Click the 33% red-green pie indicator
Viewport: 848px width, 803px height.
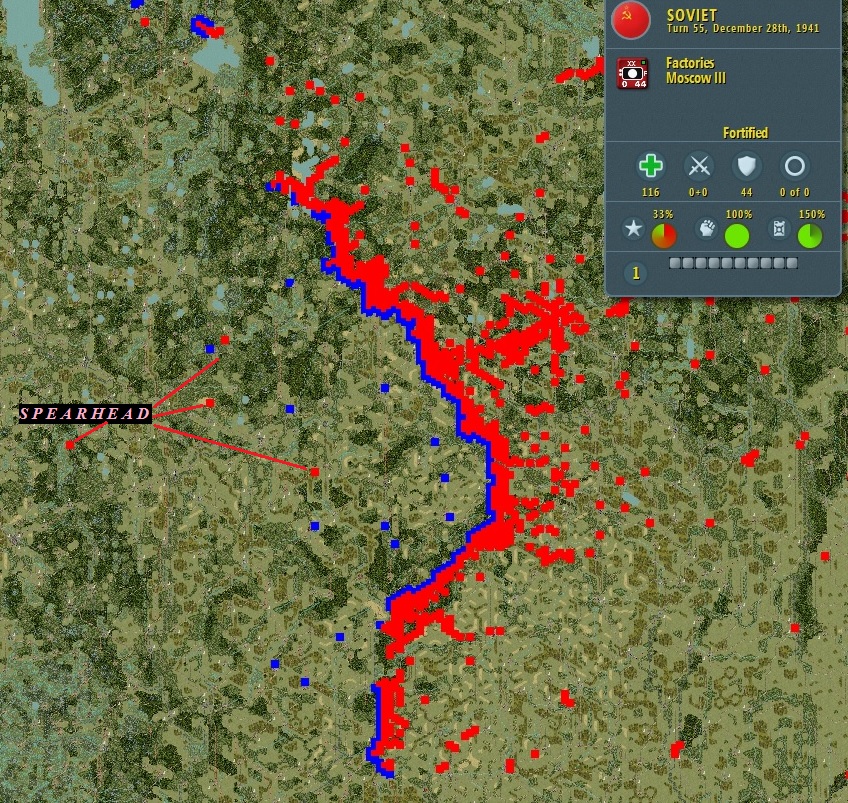click(x=664, y=236)
